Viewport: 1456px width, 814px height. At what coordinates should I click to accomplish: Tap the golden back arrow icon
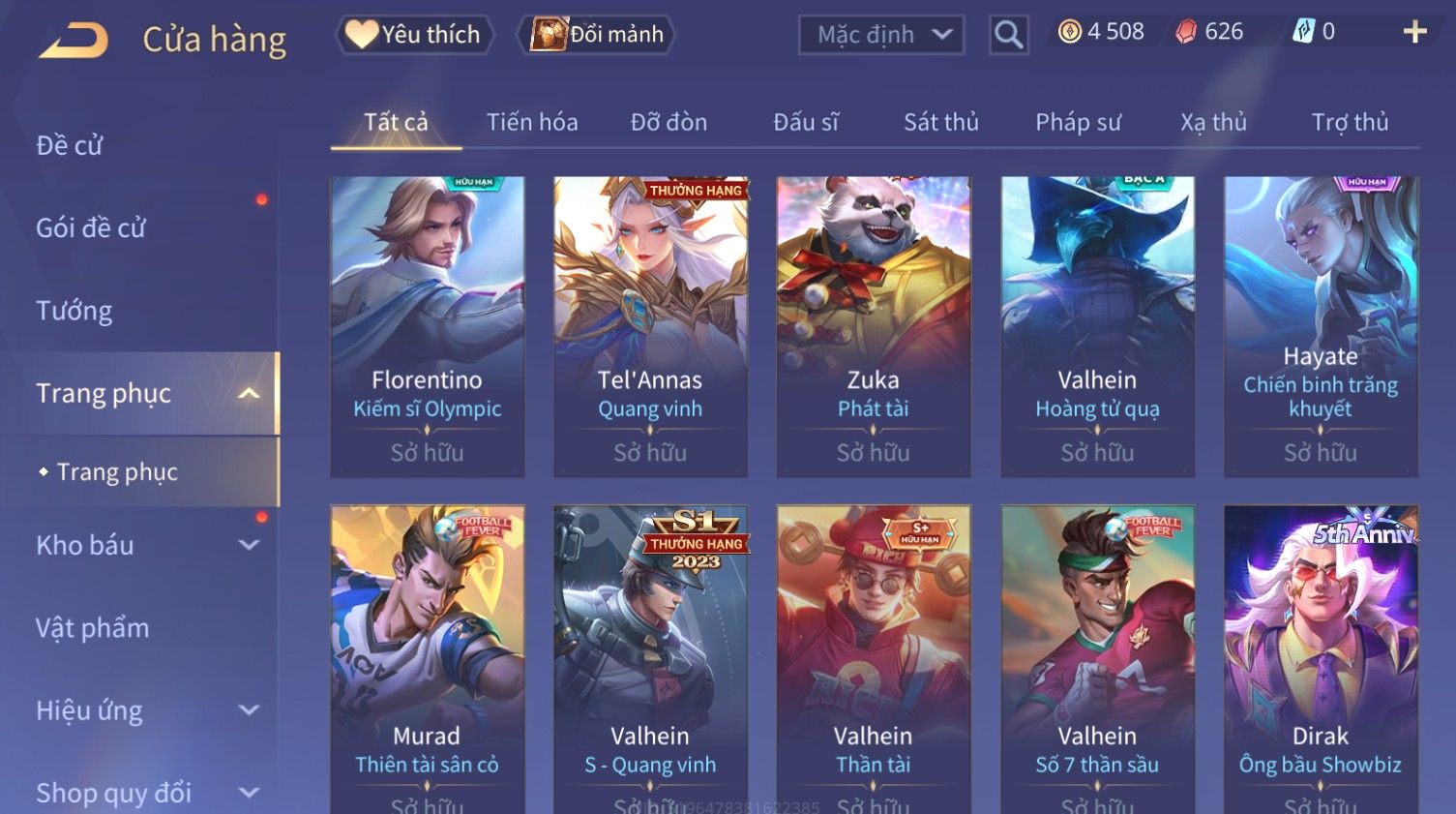coord(74,40)
